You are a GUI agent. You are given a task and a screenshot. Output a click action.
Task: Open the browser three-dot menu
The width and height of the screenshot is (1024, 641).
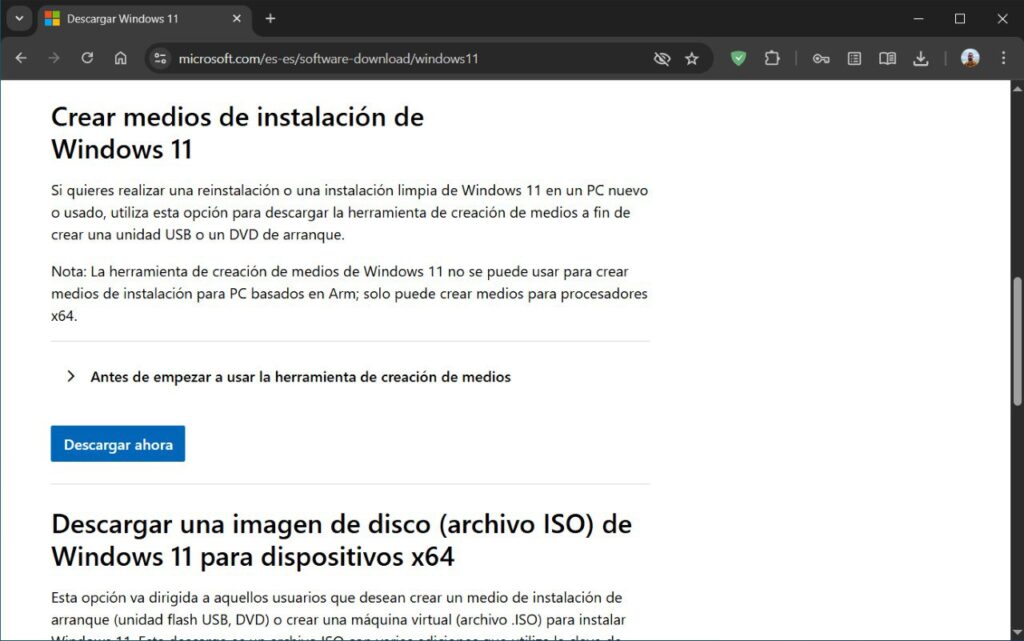click(x=1004, y=58)
